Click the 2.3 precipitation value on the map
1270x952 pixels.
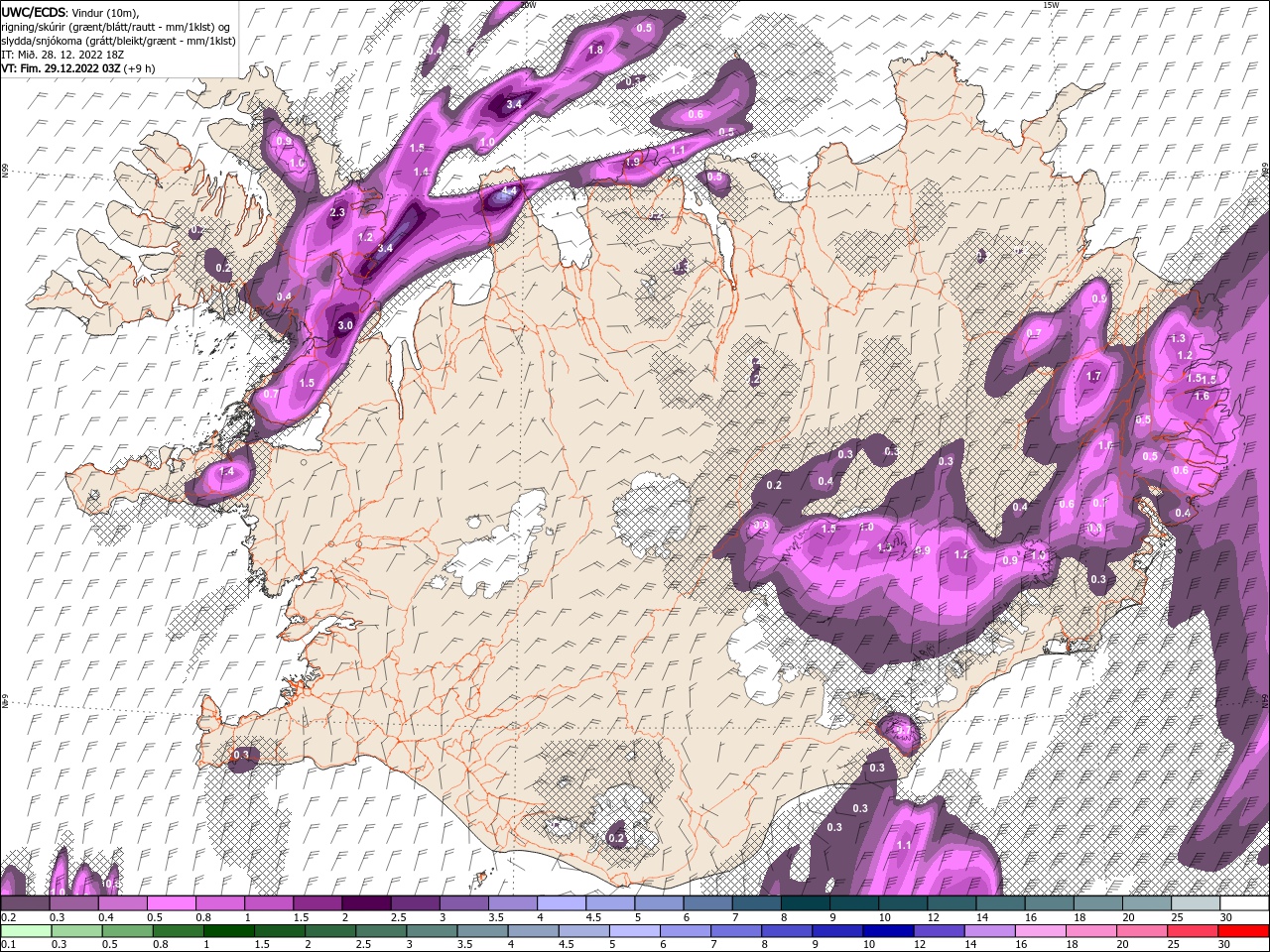point(337,212)
